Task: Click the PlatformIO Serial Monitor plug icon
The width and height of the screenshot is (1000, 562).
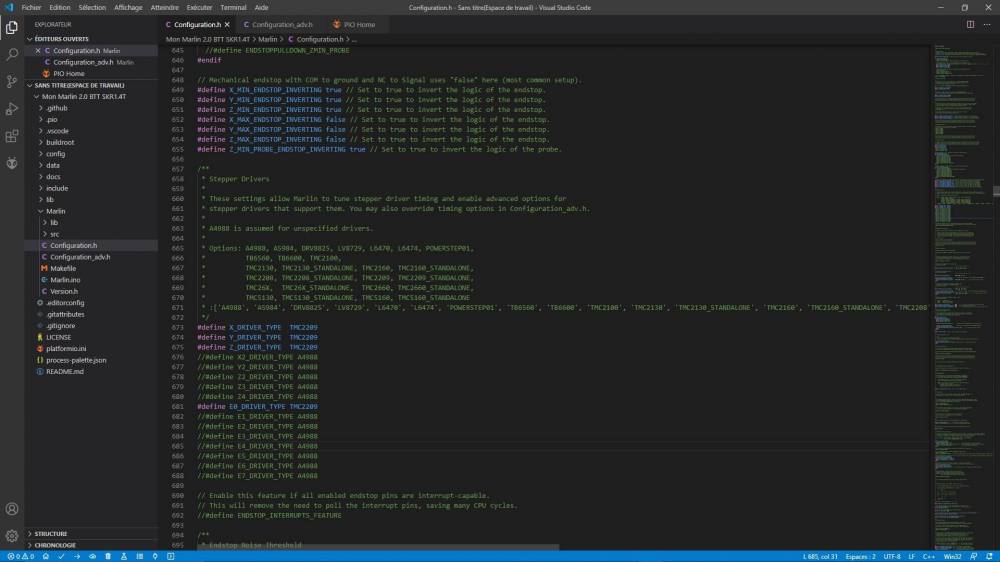Action: [155, 556]
